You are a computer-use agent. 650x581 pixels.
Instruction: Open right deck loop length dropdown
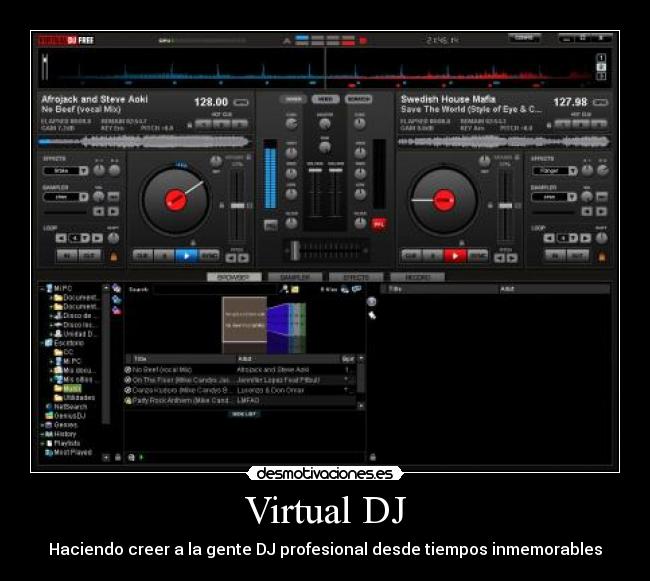coord(573,238)
